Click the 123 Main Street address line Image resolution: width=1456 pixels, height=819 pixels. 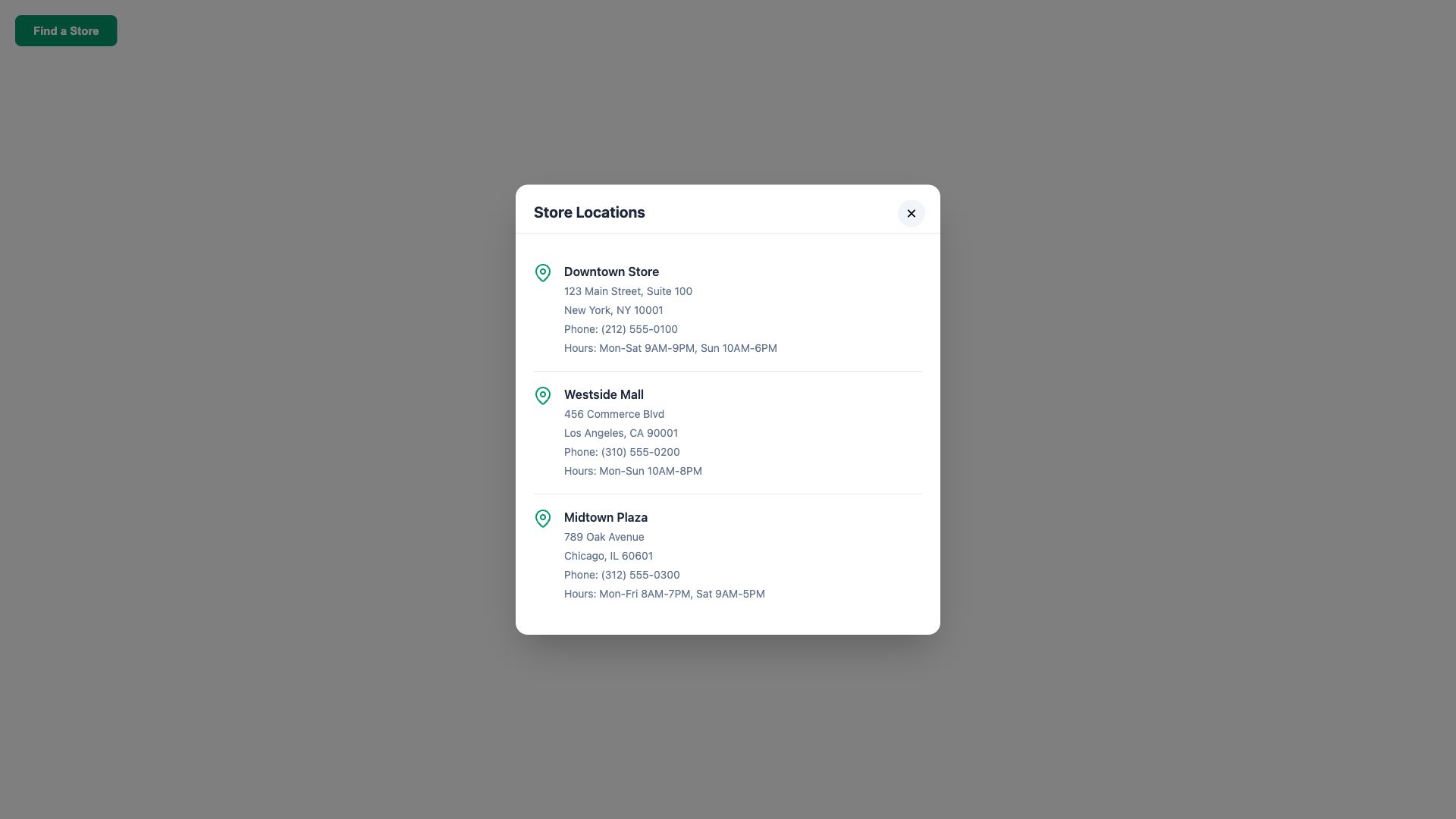tap(627, 291)
